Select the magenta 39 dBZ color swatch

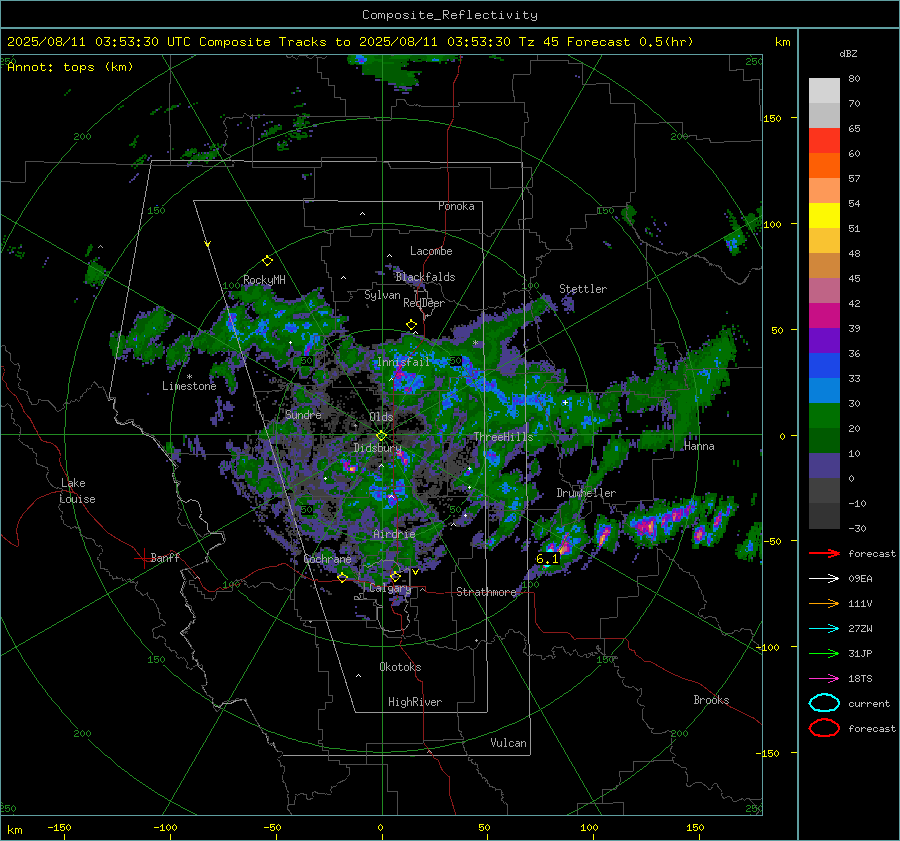[x=824, y=316]
